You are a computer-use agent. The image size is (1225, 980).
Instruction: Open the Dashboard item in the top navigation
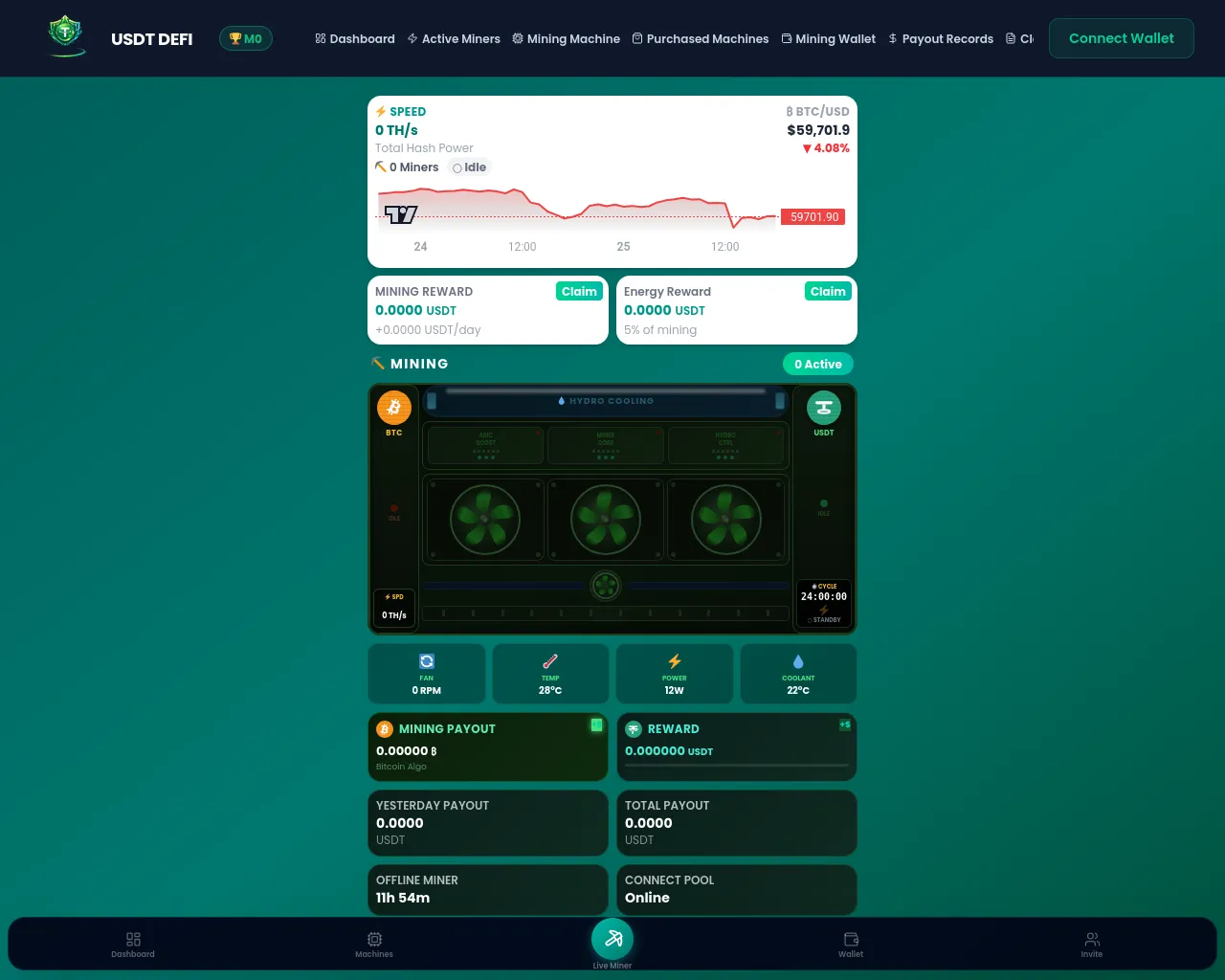click(354, 39)
